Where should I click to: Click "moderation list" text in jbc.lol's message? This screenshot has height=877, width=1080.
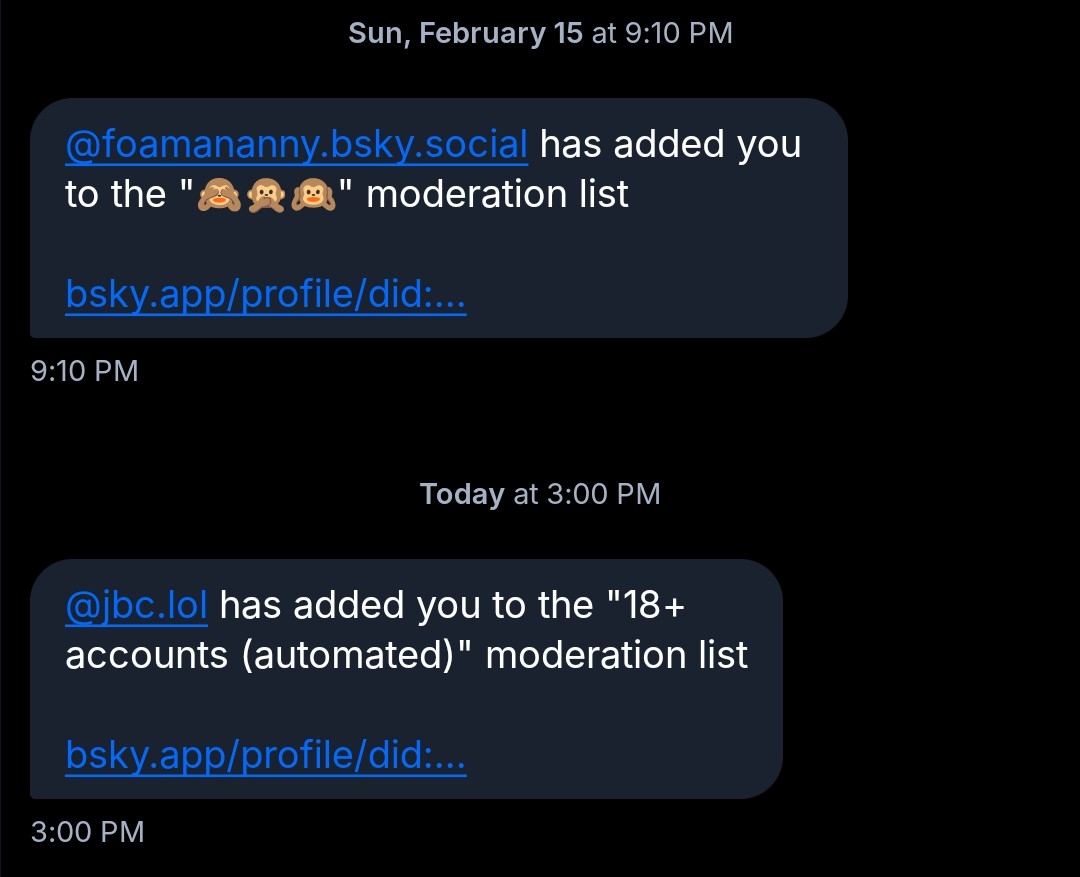click(616, 655)
